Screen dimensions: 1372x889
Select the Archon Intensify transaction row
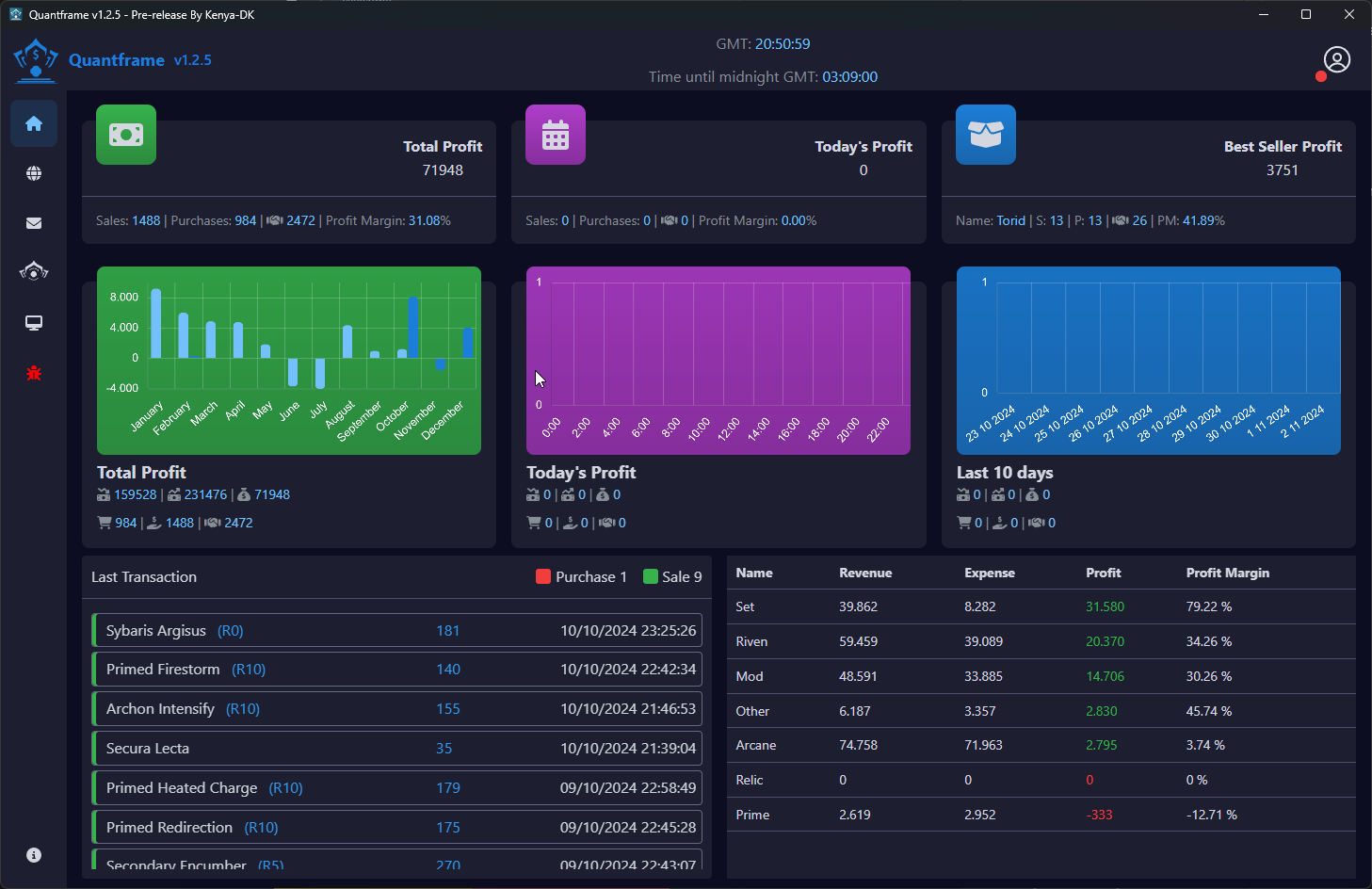tap(396, 708)
